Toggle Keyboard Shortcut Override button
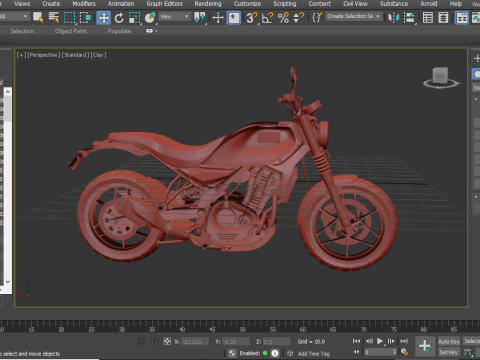 point(234,18)
